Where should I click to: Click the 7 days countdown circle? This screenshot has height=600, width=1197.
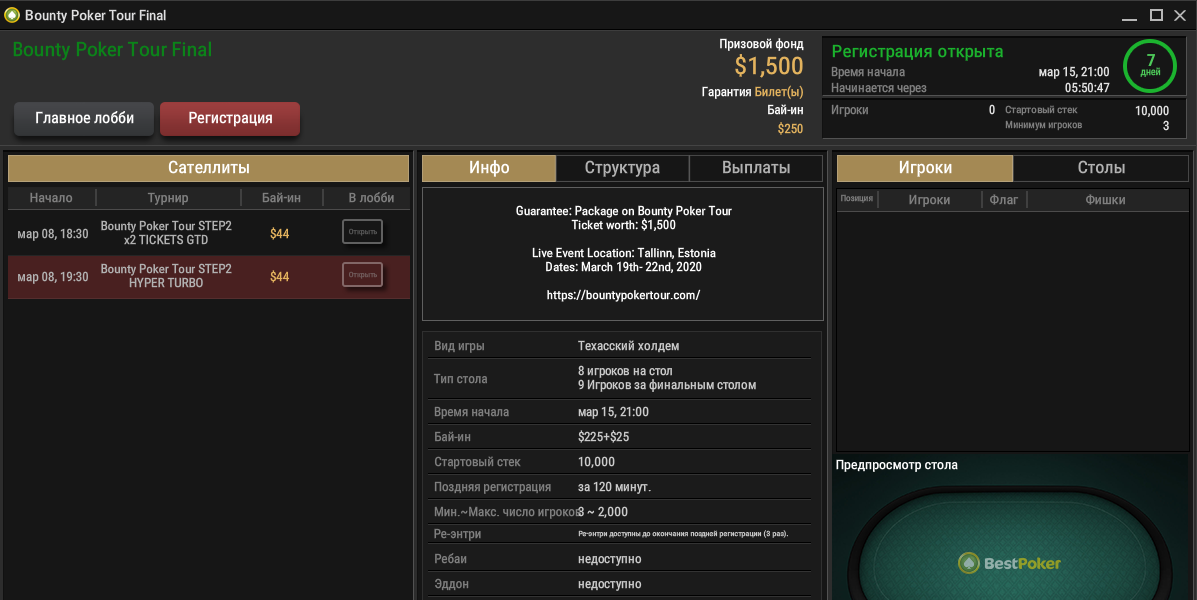(1150, 65)
